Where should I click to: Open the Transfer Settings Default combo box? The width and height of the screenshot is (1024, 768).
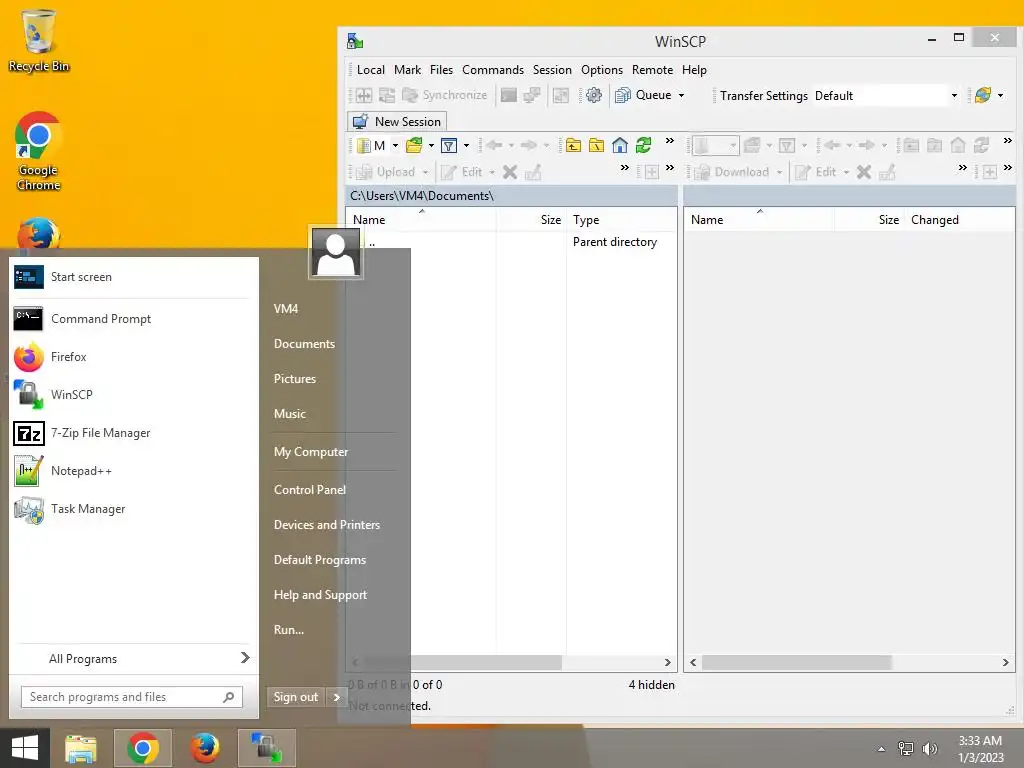coord(886,95)
